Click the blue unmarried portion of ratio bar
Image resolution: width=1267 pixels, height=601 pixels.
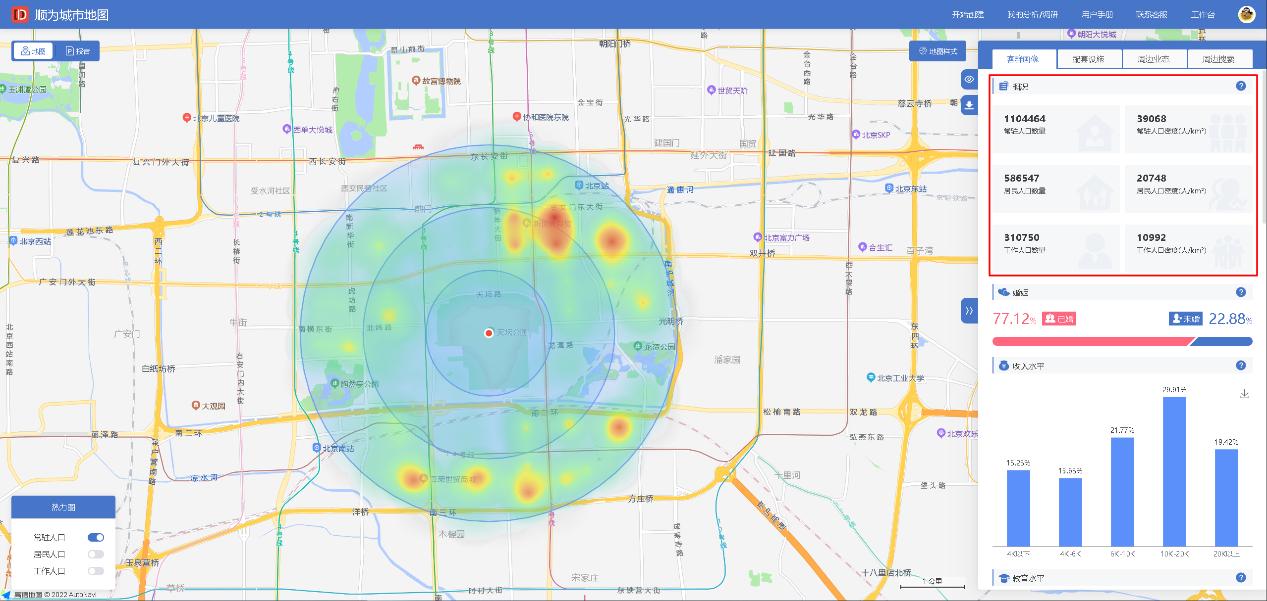1221,341
